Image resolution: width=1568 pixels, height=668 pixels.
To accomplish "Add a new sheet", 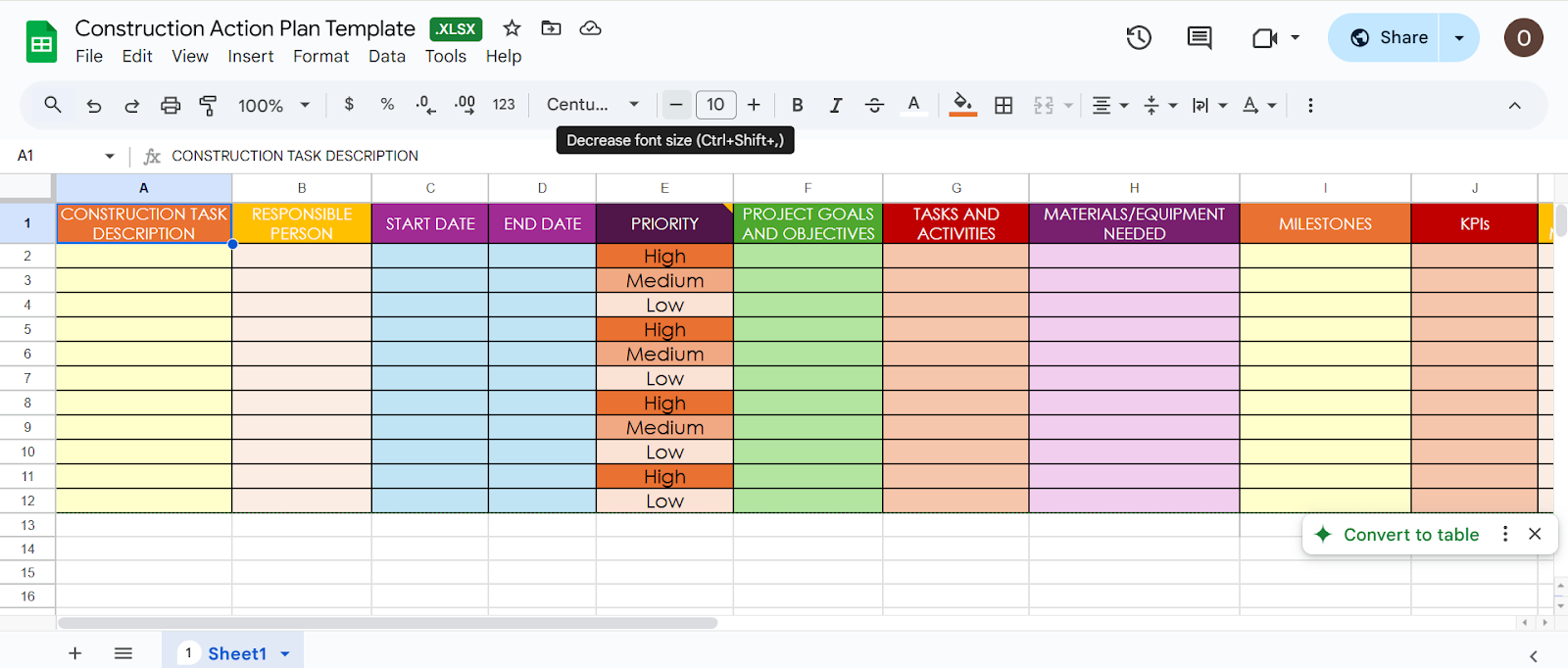I will (75, 653).
